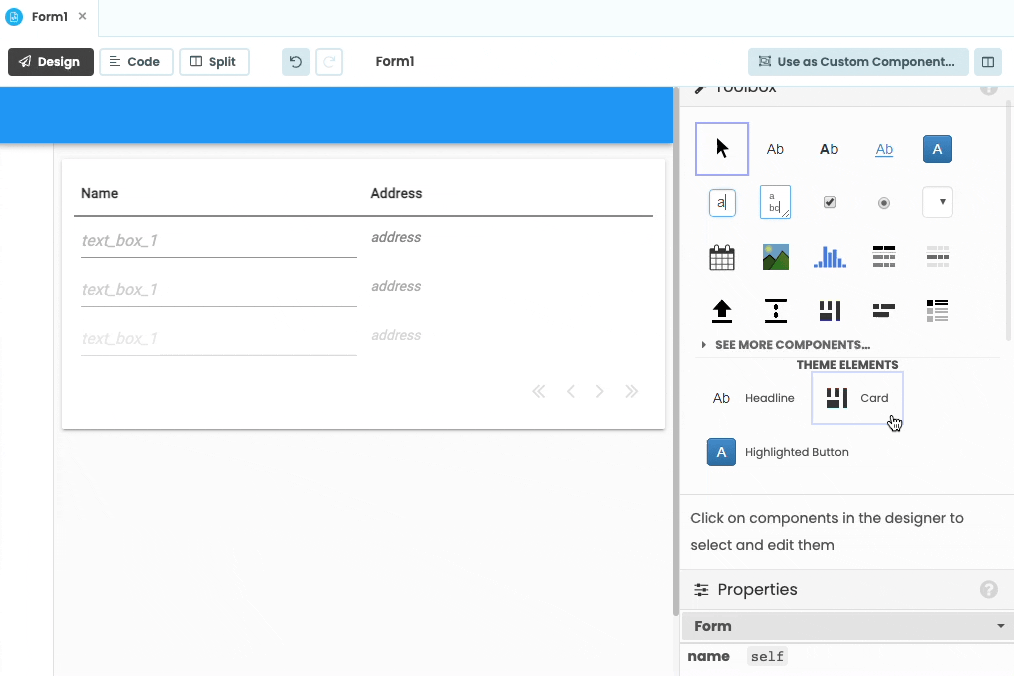Switch to Code view
Viewport: 1014px width, 676px height.
pos(136,61)
